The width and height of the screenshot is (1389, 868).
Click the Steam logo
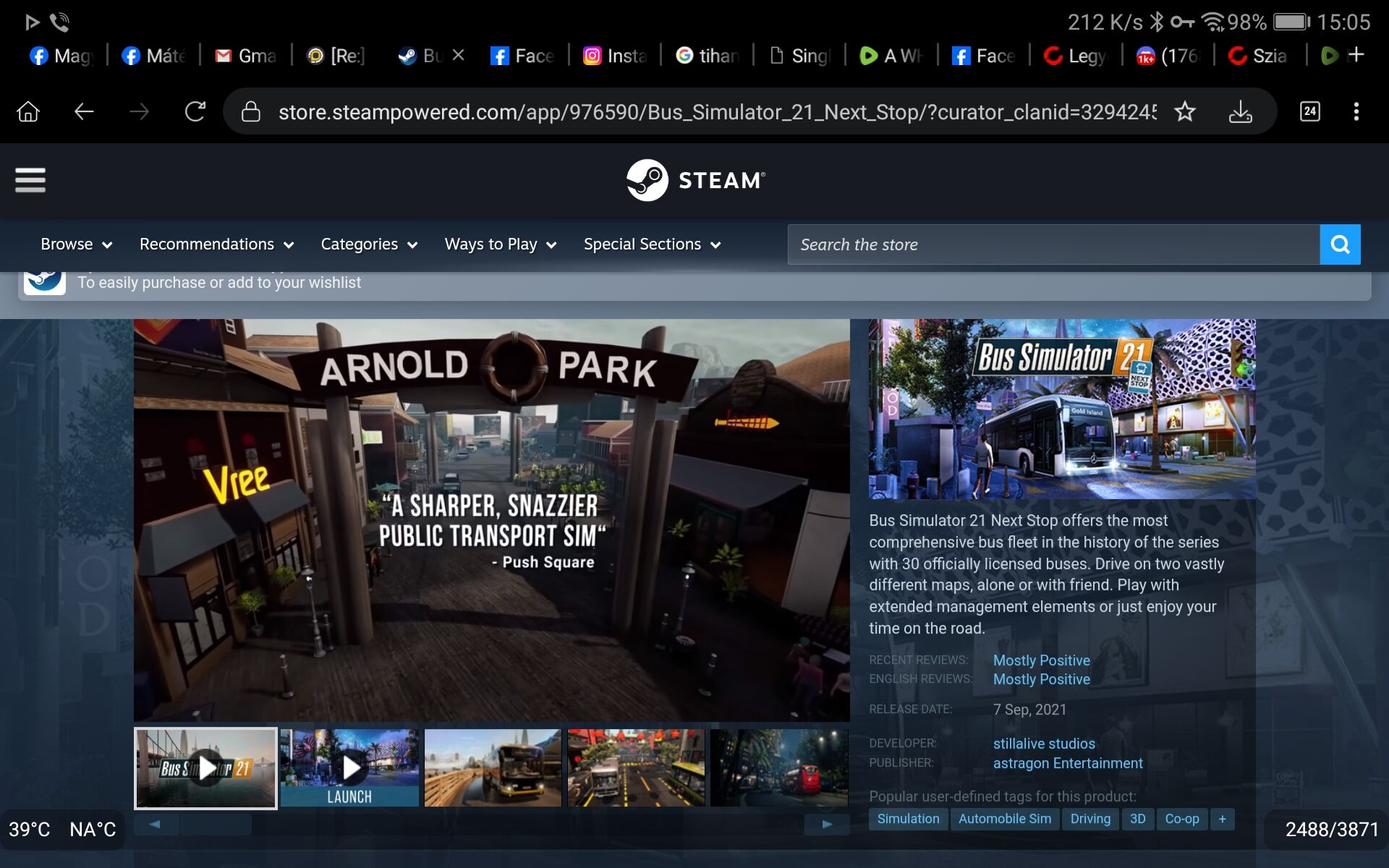pos(694,180)
